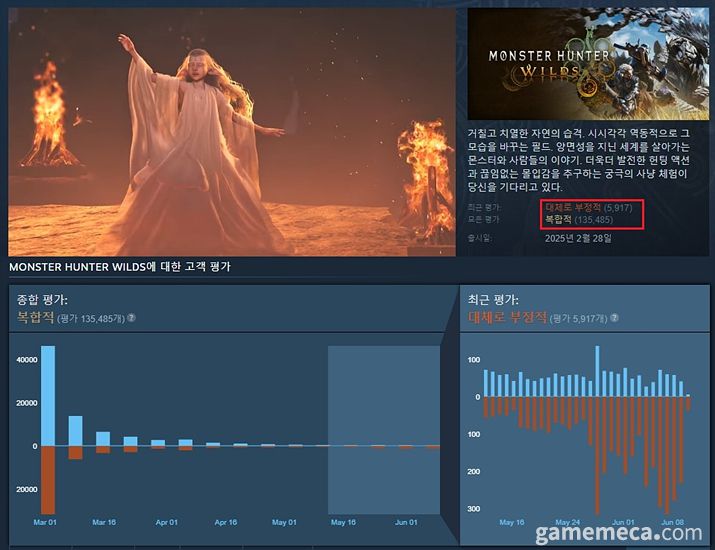The width and height of the screenshot is (715, 550).
Task: Click the MONSTER HUNTER WILDS 고객 평가 section heading
Action: click(x=120, y=267)
